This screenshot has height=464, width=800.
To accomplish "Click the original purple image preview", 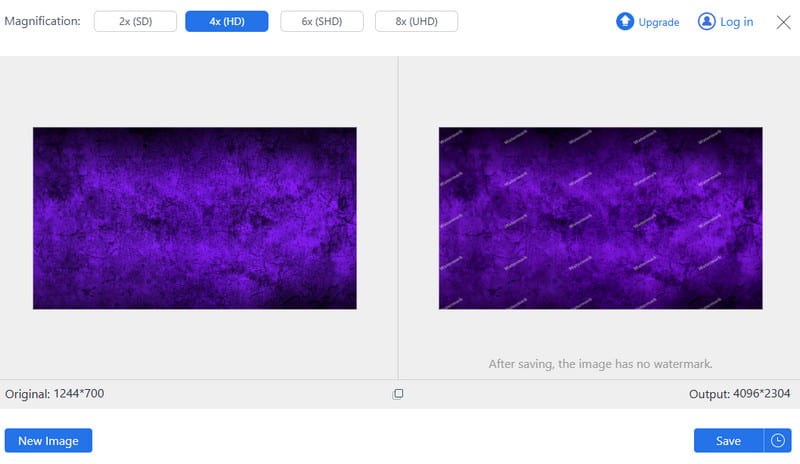I will pos(195,218).
